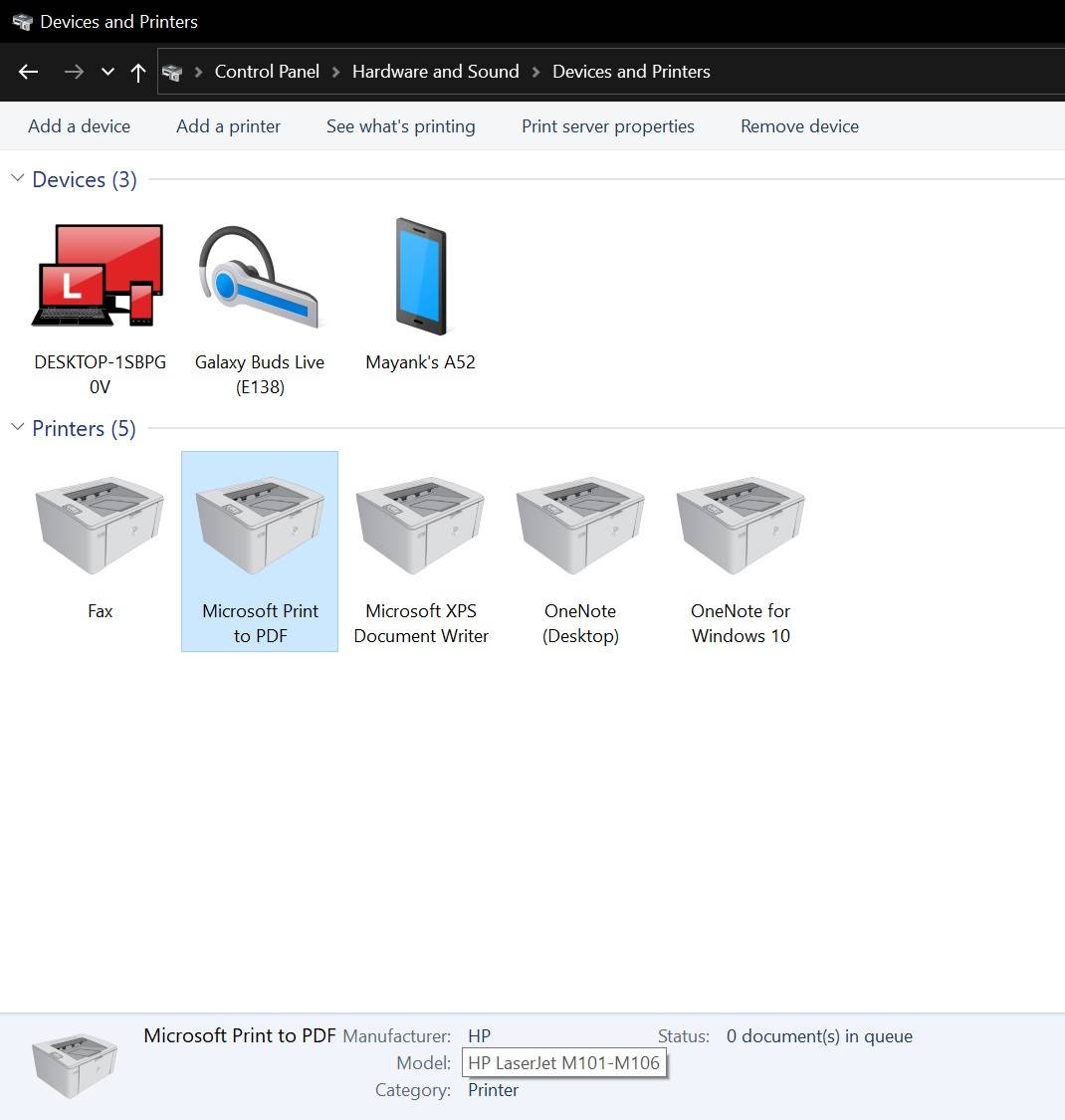Open Control Panel from the breadcrumb bar

tap(267, 71)
